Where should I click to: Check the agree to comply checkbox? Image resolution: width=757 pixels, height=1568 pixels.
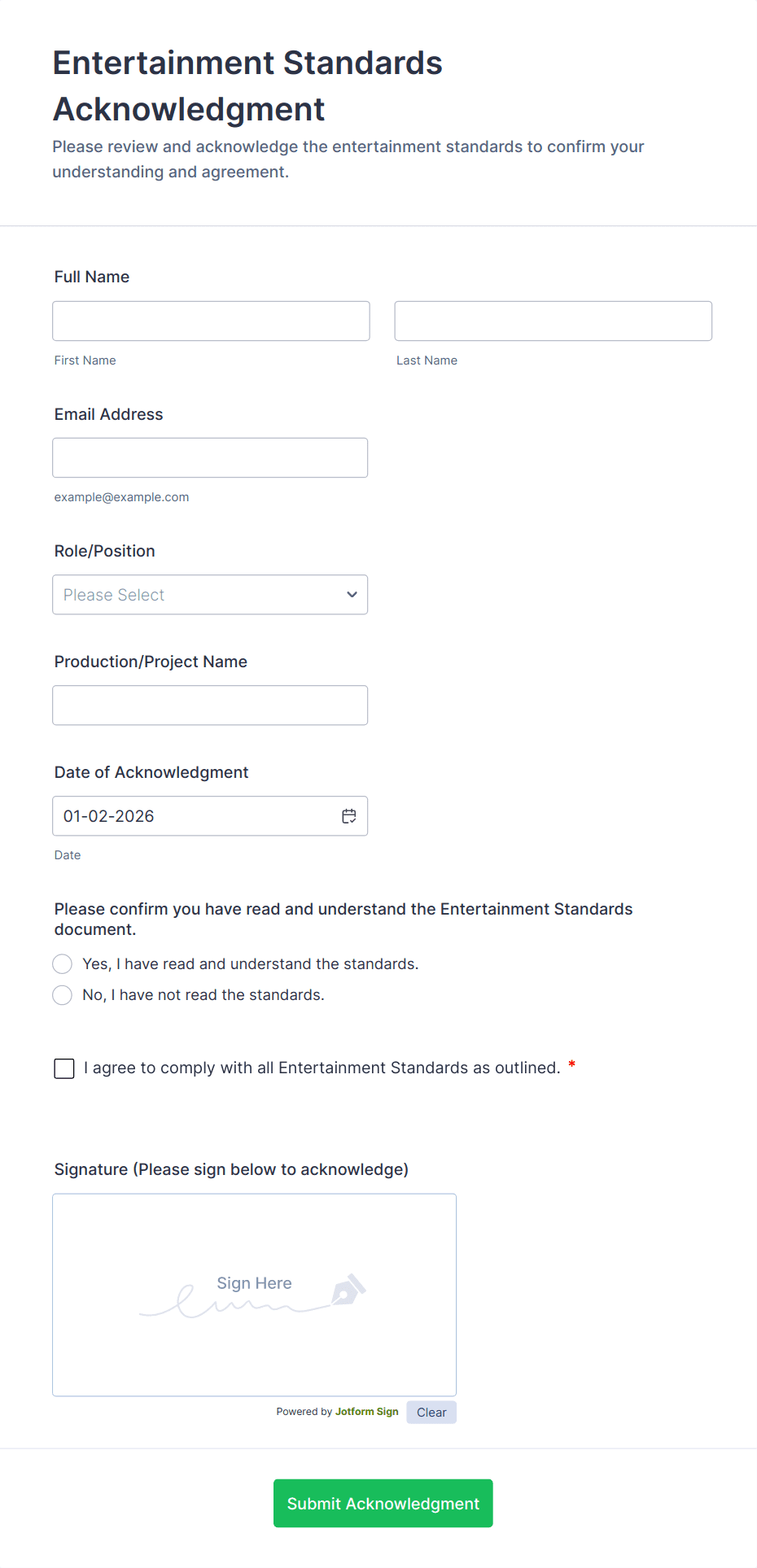[64, 1068]
